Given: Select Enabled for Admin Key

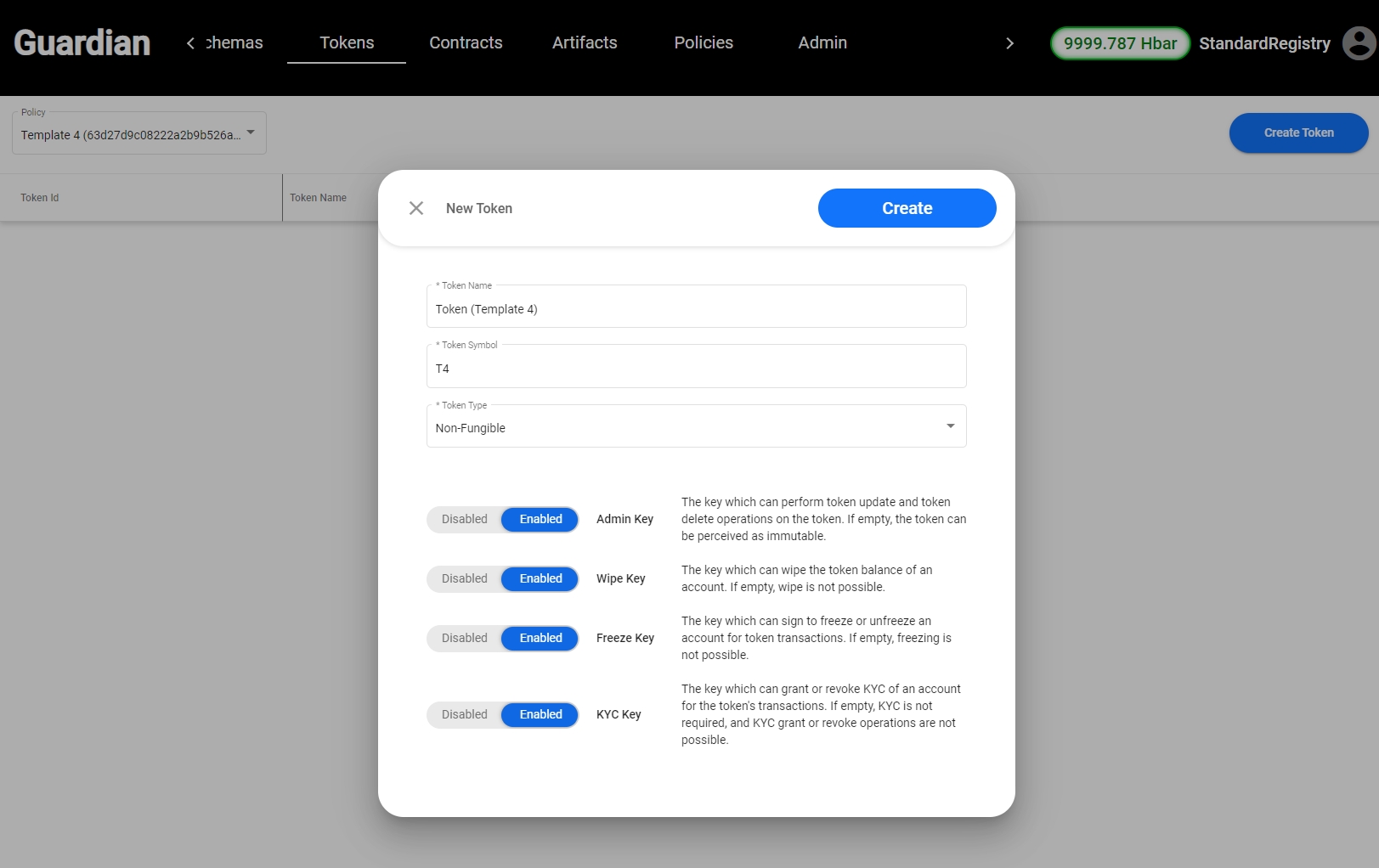Looking at the screenshot, I should click(540, 519).
